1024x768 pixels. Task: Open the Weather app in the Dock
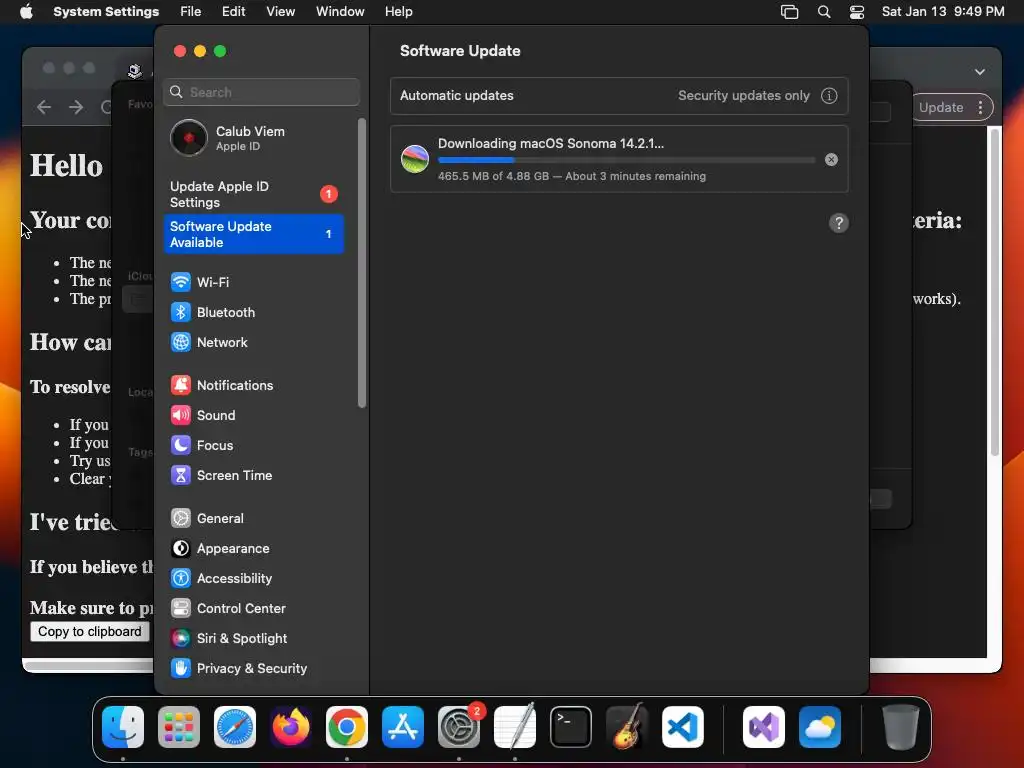pos(820,727)
